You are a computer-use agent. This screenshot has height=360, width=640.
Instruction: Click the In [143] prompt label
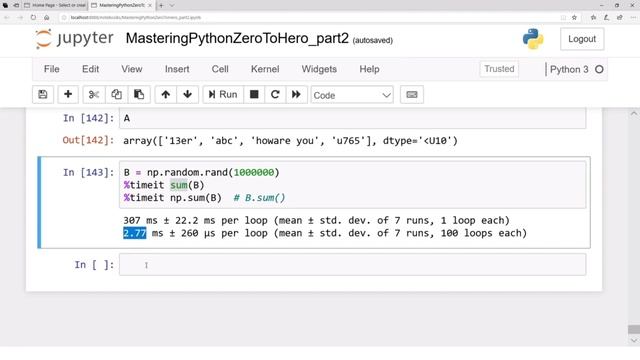pos(88,173)
